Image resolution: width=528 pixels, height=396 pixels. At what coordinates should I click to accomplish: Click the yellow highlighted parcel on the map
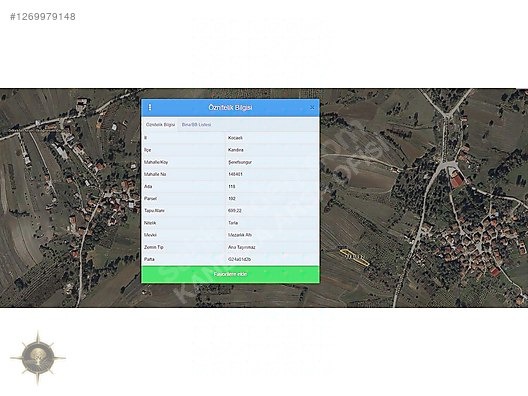pyautogui.click(x=354, y=258)
